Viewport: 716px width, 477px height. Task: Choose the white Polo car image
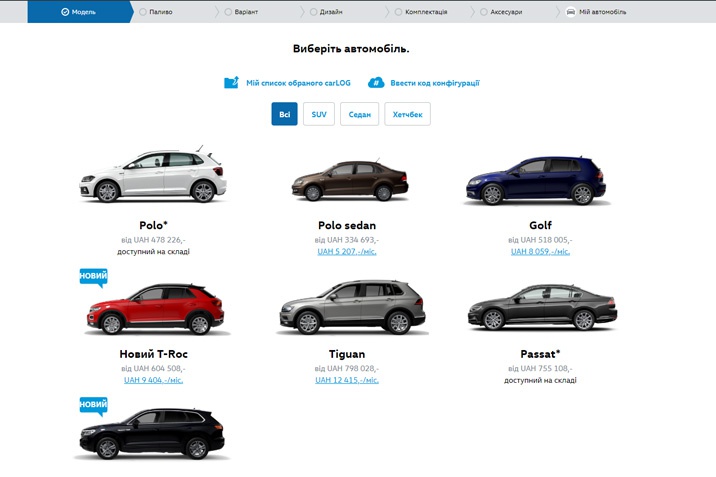point(153,176)
